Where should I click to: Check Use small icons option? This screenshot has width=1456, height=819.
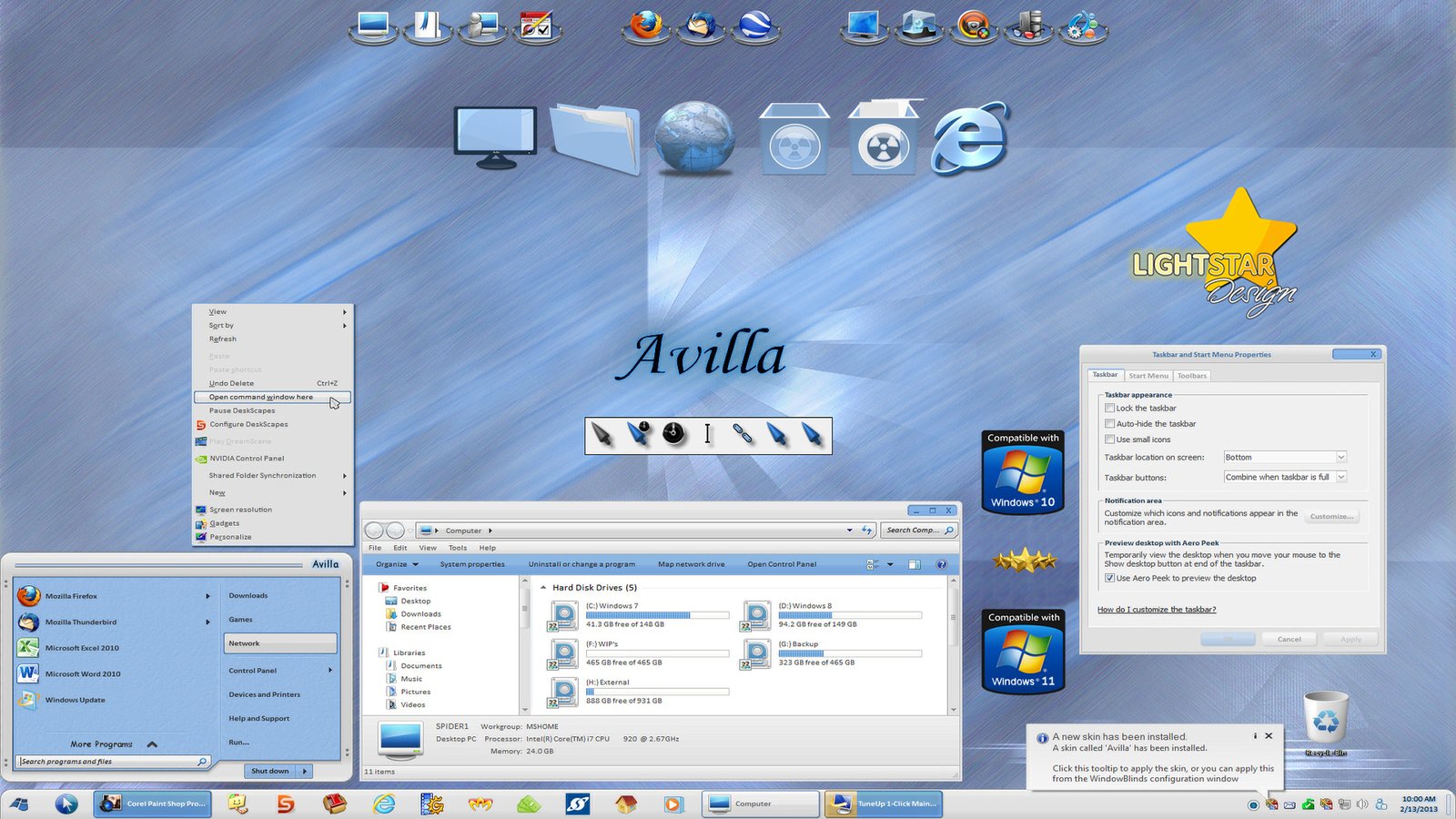tap(1109, 439)
